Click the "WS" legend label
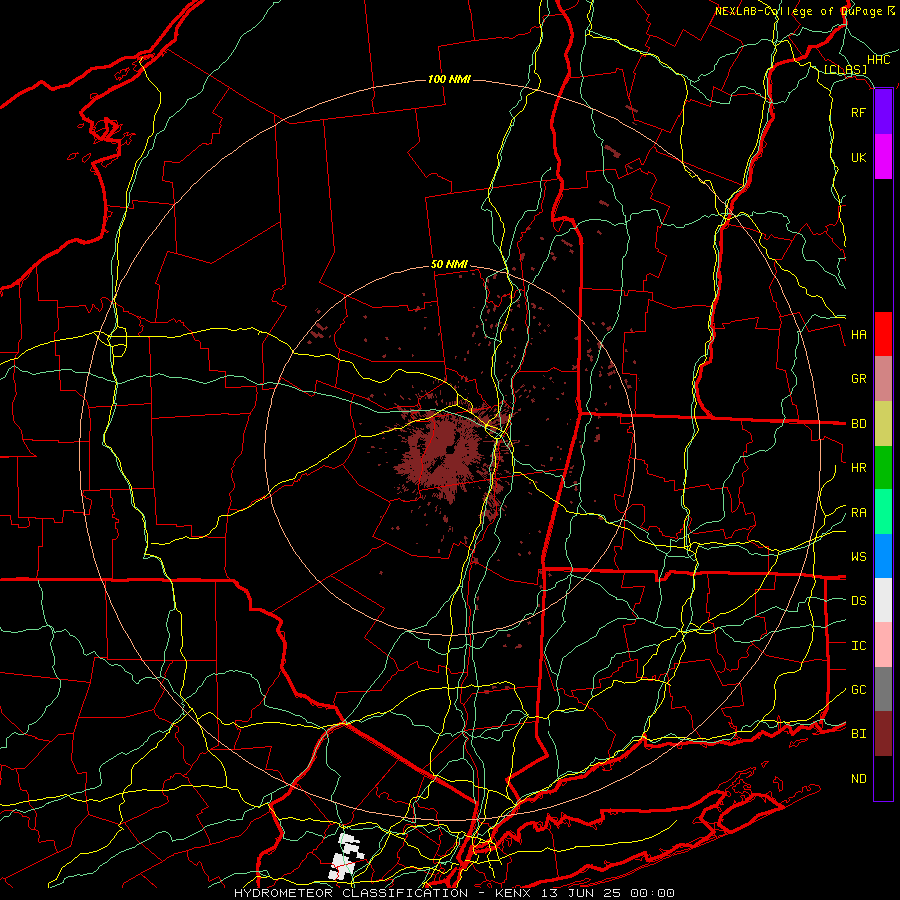 coord(858,557)
